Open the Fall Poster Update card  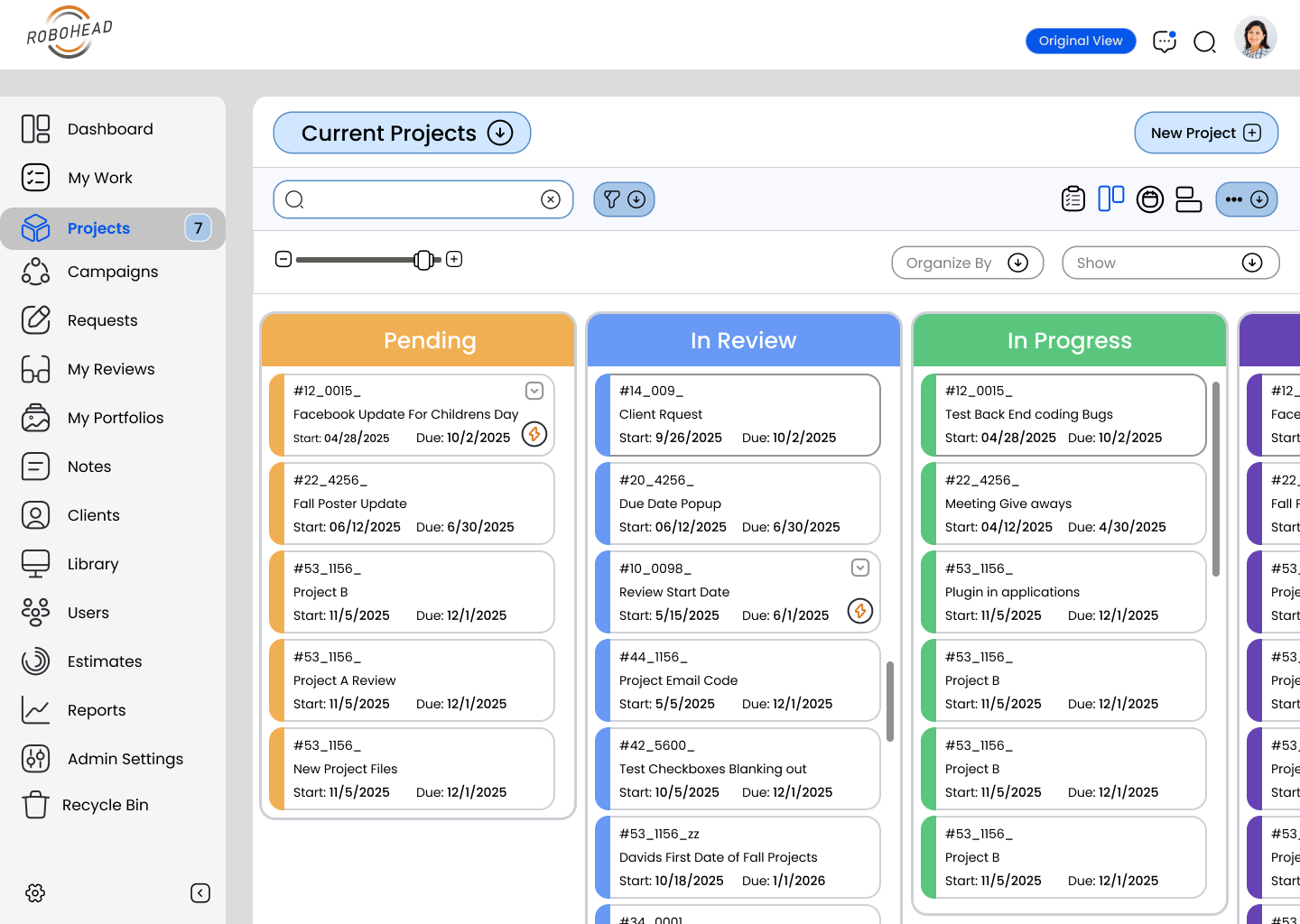coord(412,504)
